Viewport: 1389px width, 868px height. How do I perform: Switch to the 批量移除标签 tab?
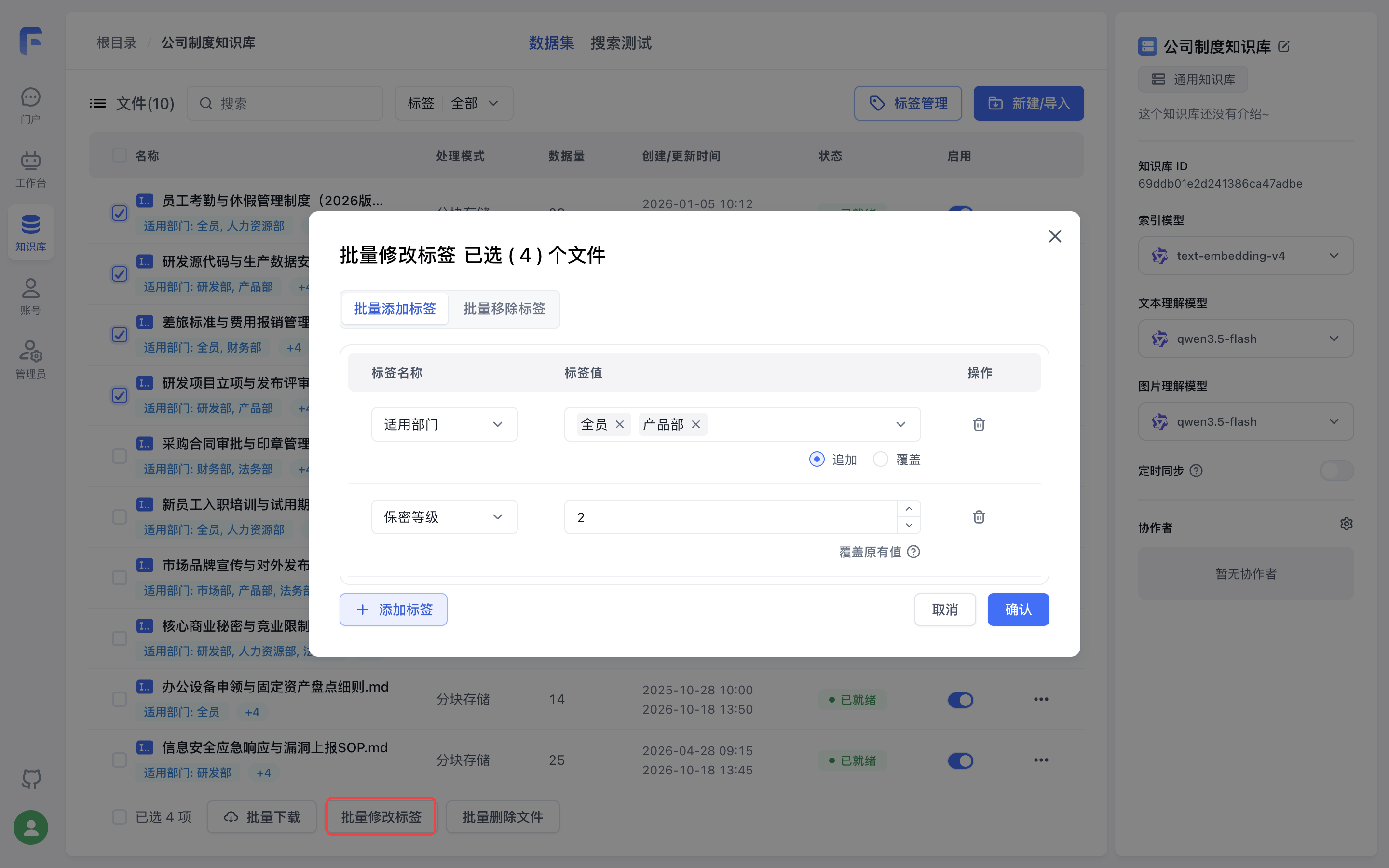504,309
